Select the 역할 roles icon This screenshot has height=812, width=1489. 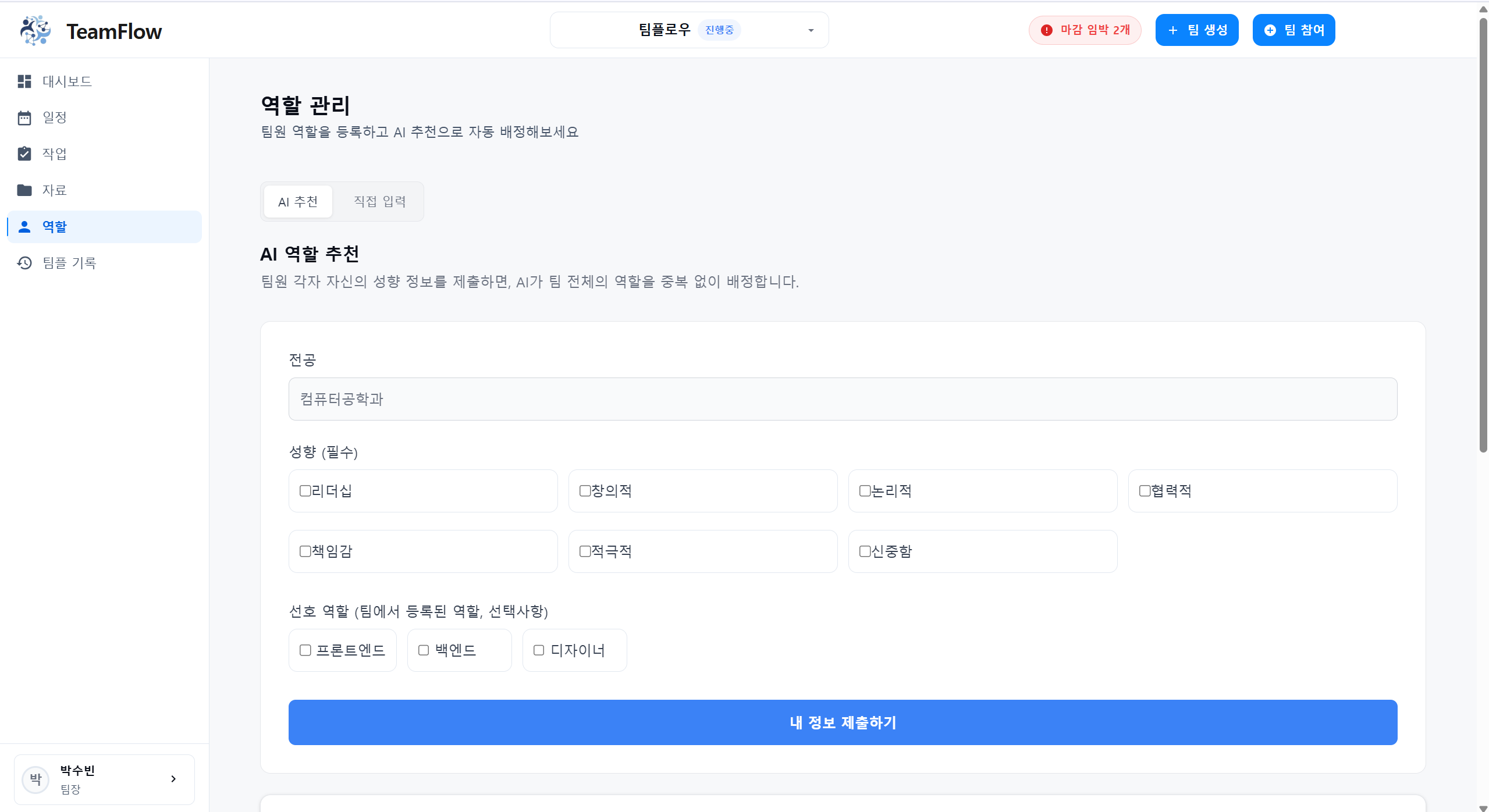pos(24,227)
